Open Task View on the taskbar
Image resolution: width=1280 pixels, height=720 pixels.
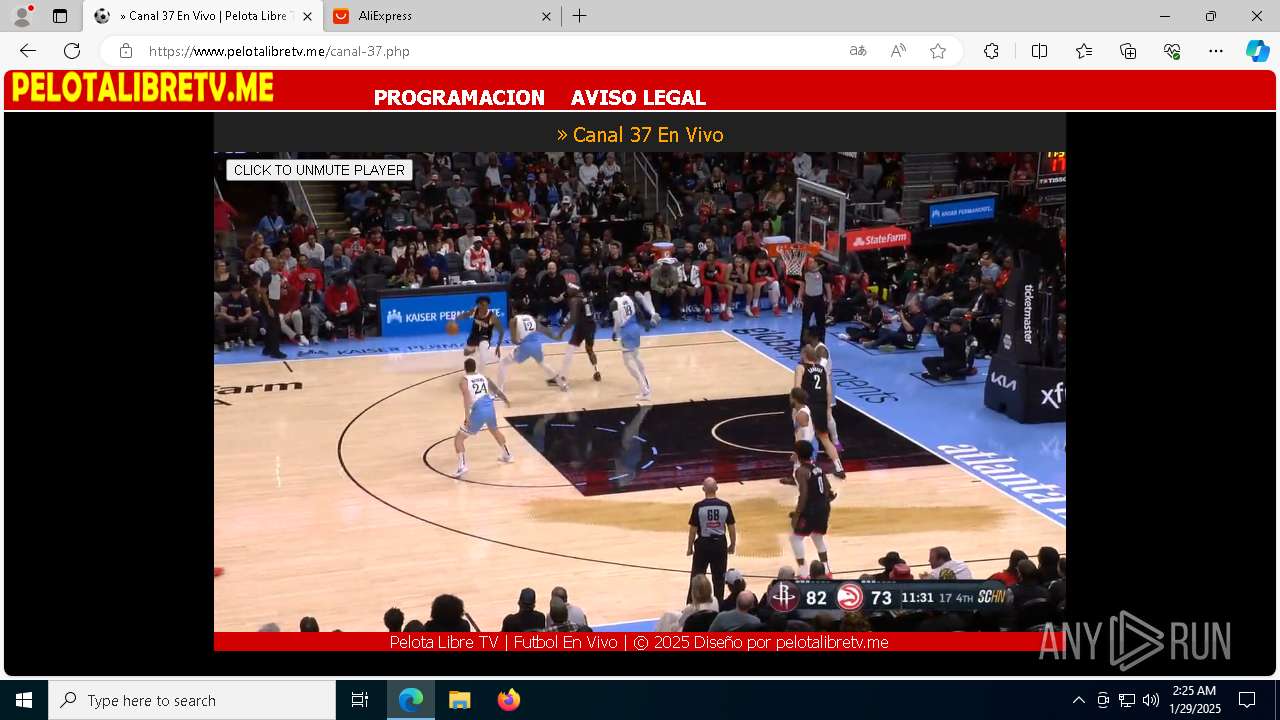360,700
